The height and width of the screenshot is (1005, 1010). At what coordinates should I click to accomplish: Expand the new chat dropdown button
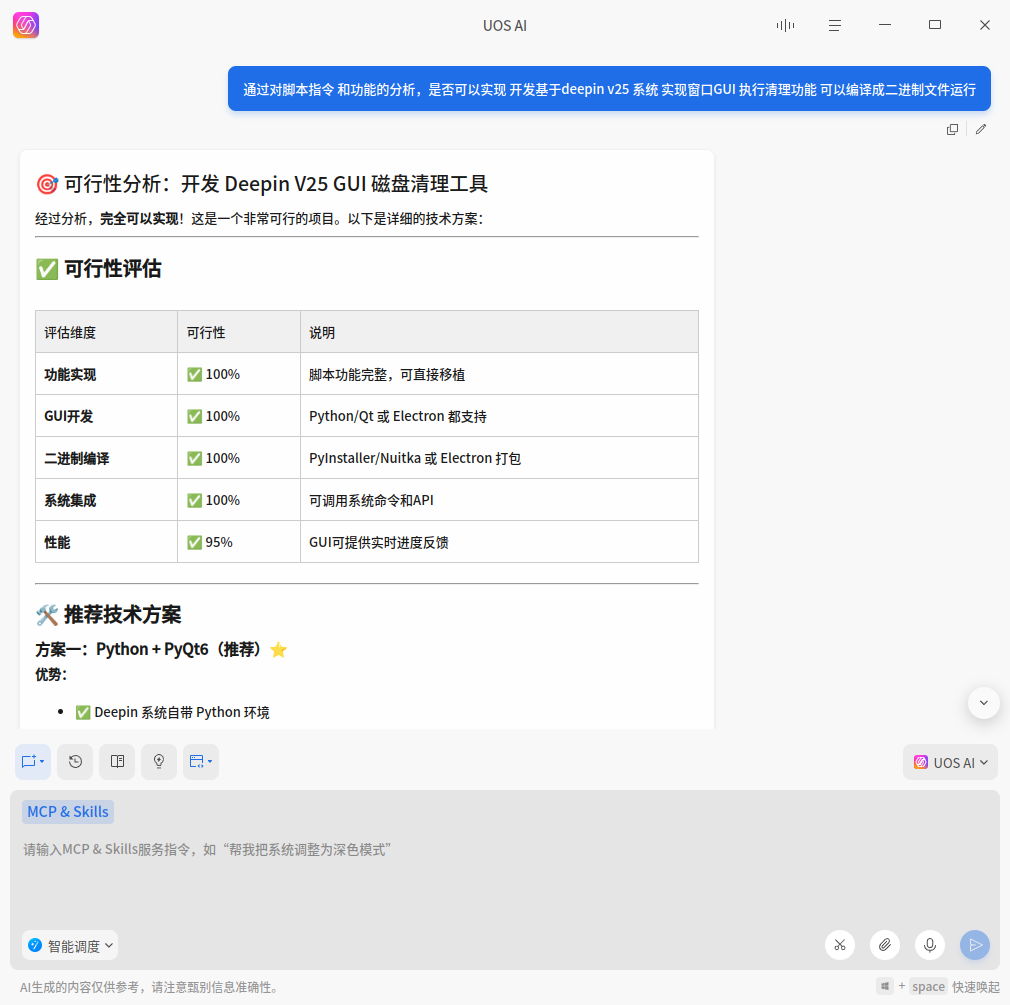tap(33, 762)
